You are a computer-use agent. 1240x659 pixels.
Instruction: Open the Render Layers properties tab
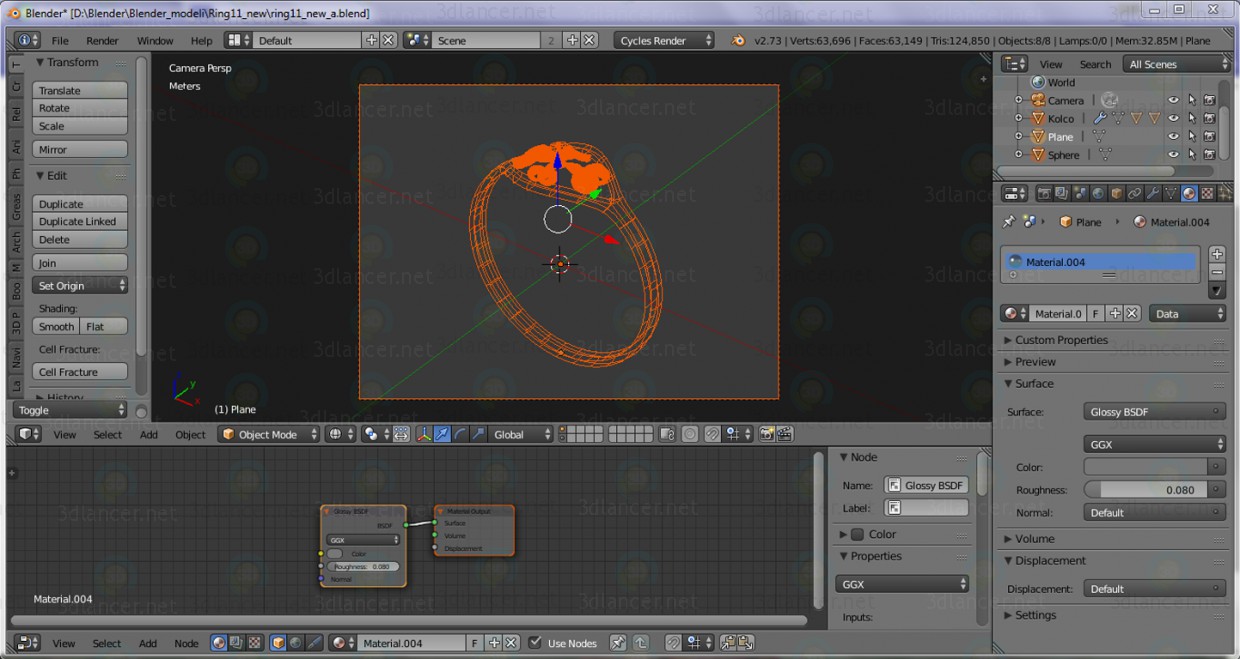coord(1061,193)
